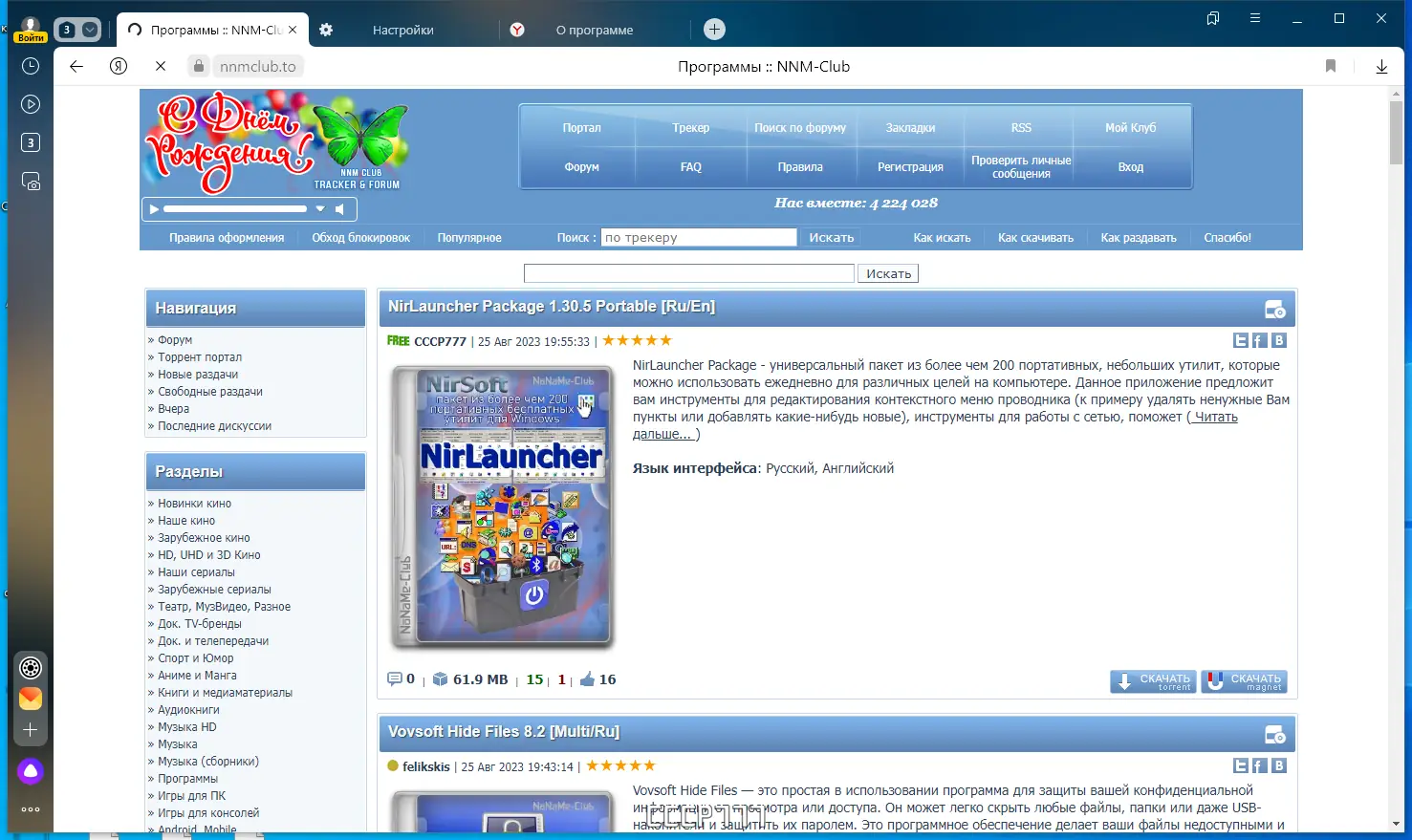Viewport: 1412px width, 840px height.
Task: Share Vovsoft post on Facebook
Action: (1259, 766)
